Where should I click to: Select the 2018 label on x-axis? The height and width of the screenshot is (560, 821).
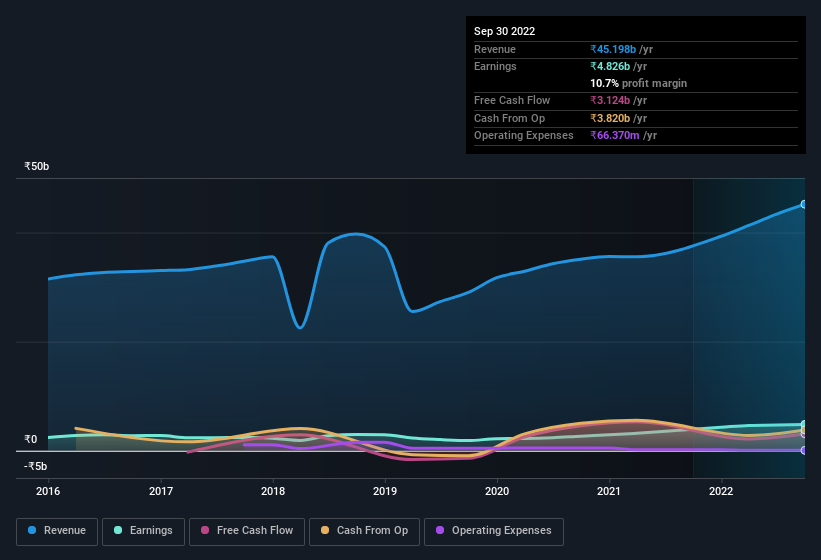pyautogui.click(x=273, y=491)
